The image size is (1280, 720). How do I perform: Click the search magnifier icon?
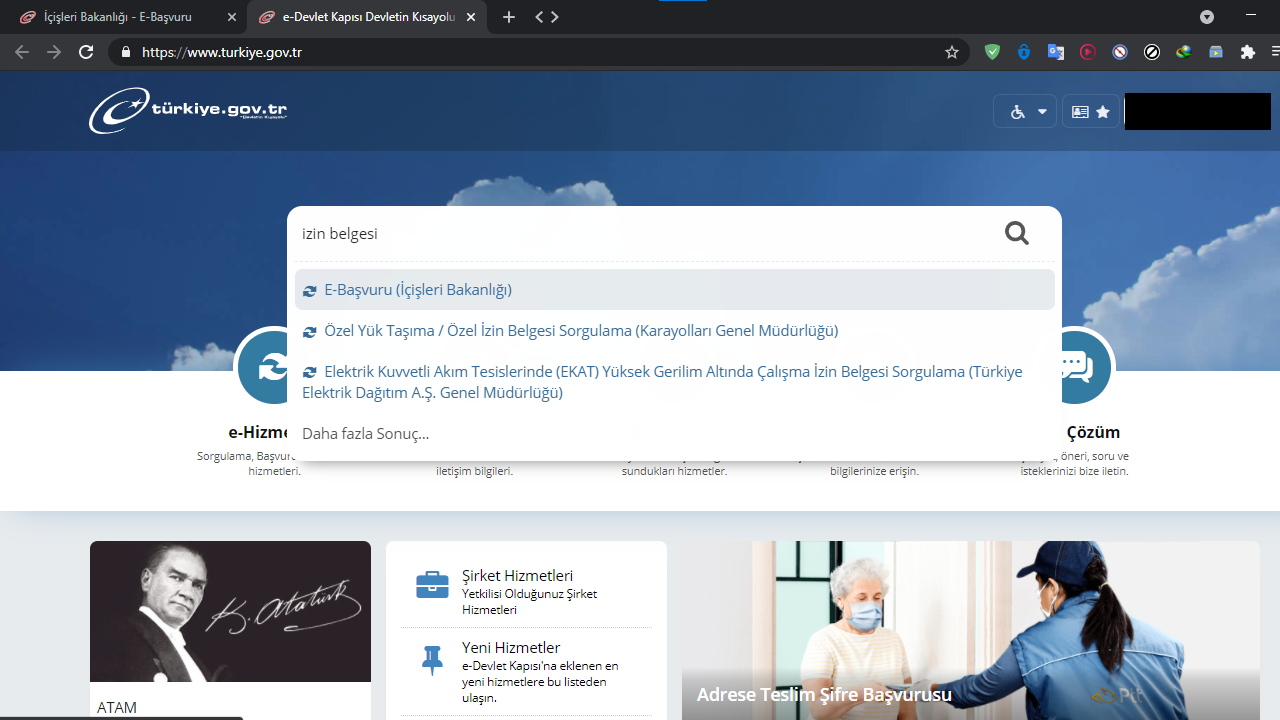(1016, 234)
